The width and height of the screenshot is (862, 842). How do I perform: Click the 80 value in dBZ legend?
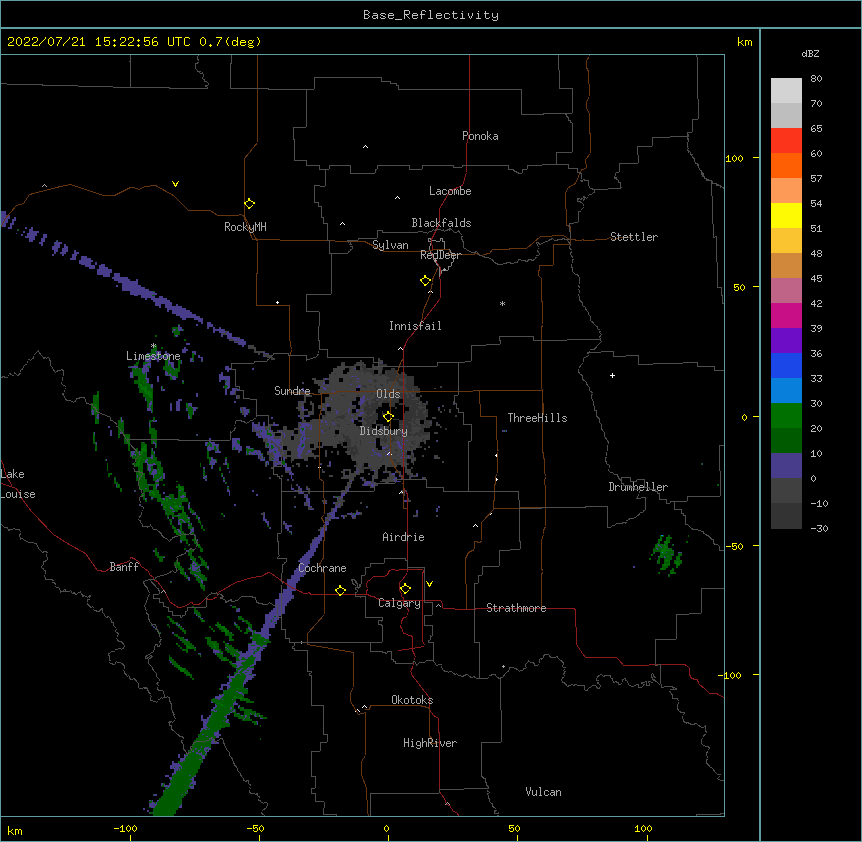coord(816,79)
